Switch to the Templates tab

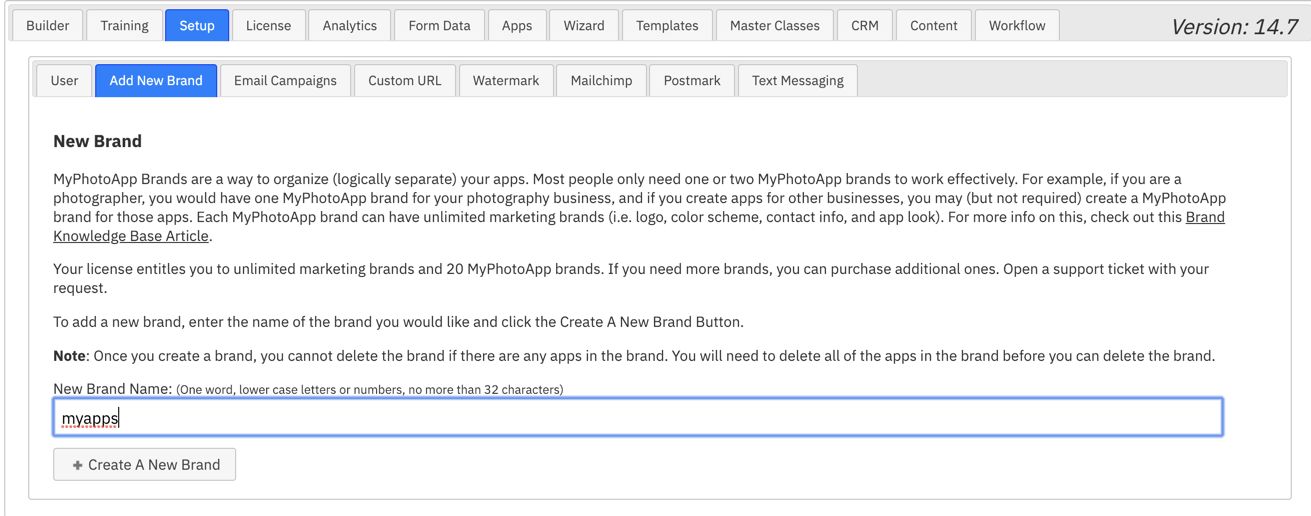point(667,25)
